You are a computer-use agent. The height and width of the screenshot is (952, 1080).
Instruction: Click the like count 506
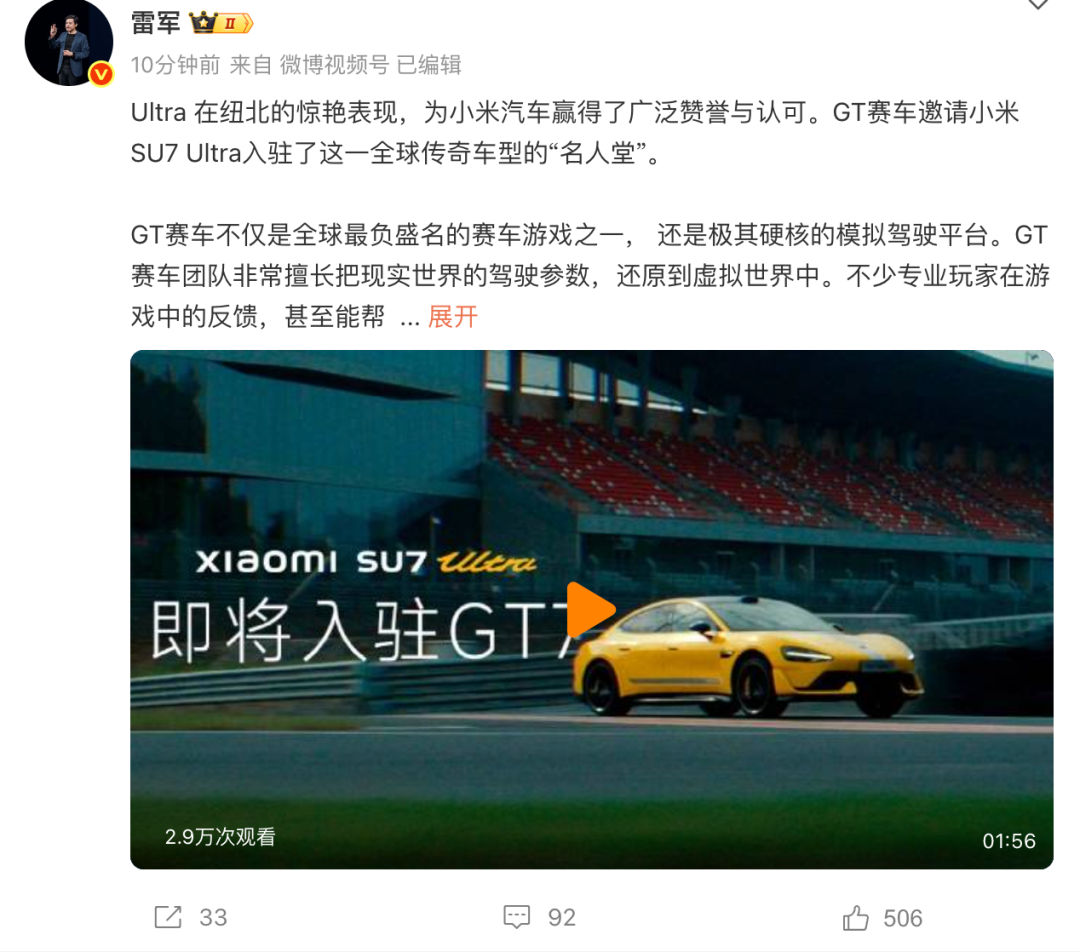(902, 918)
